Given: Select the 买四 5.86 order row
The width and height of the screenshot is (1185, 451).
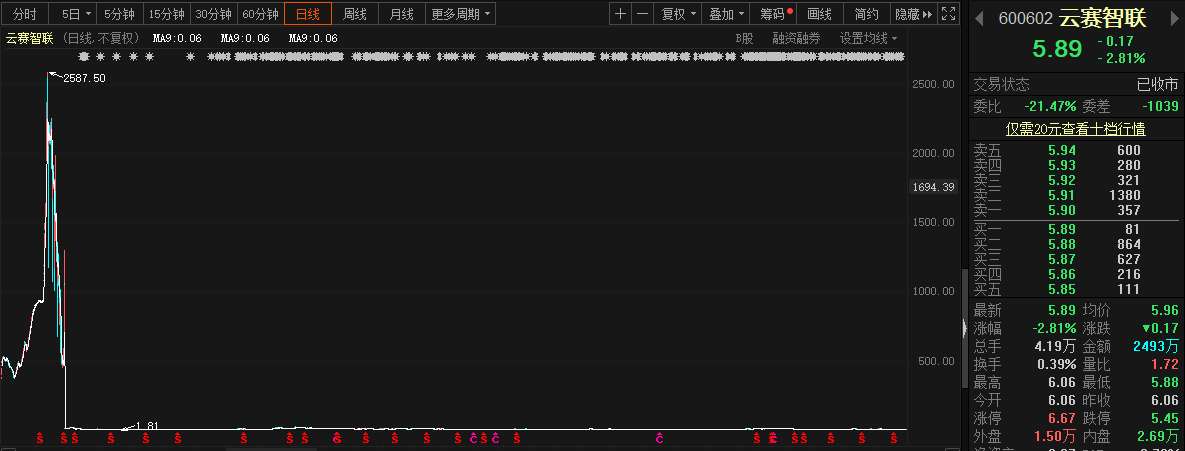Looking at the screenshot, I should pyautogui.click(x=1074, y=274).
